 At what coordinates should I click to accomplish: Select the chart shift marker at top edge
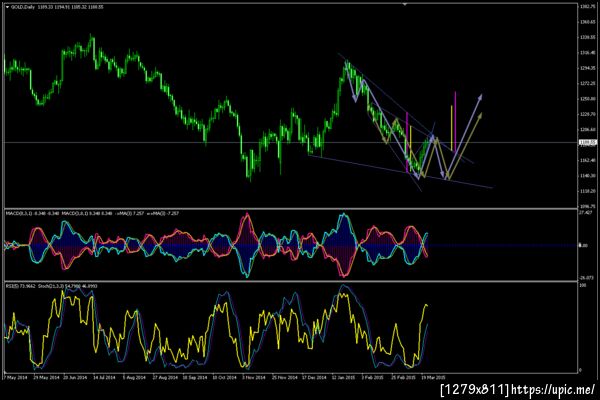(x=404, y=4)
